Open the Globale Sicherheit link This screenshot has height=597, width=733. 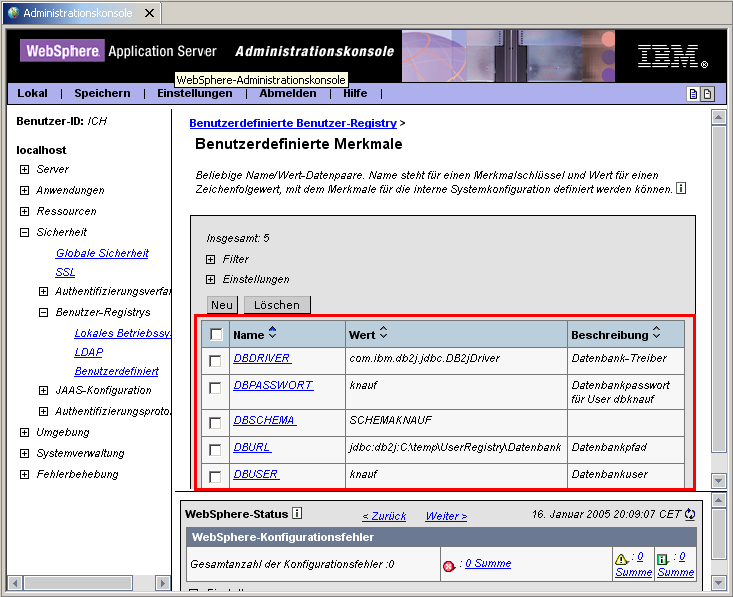point(102,253)
